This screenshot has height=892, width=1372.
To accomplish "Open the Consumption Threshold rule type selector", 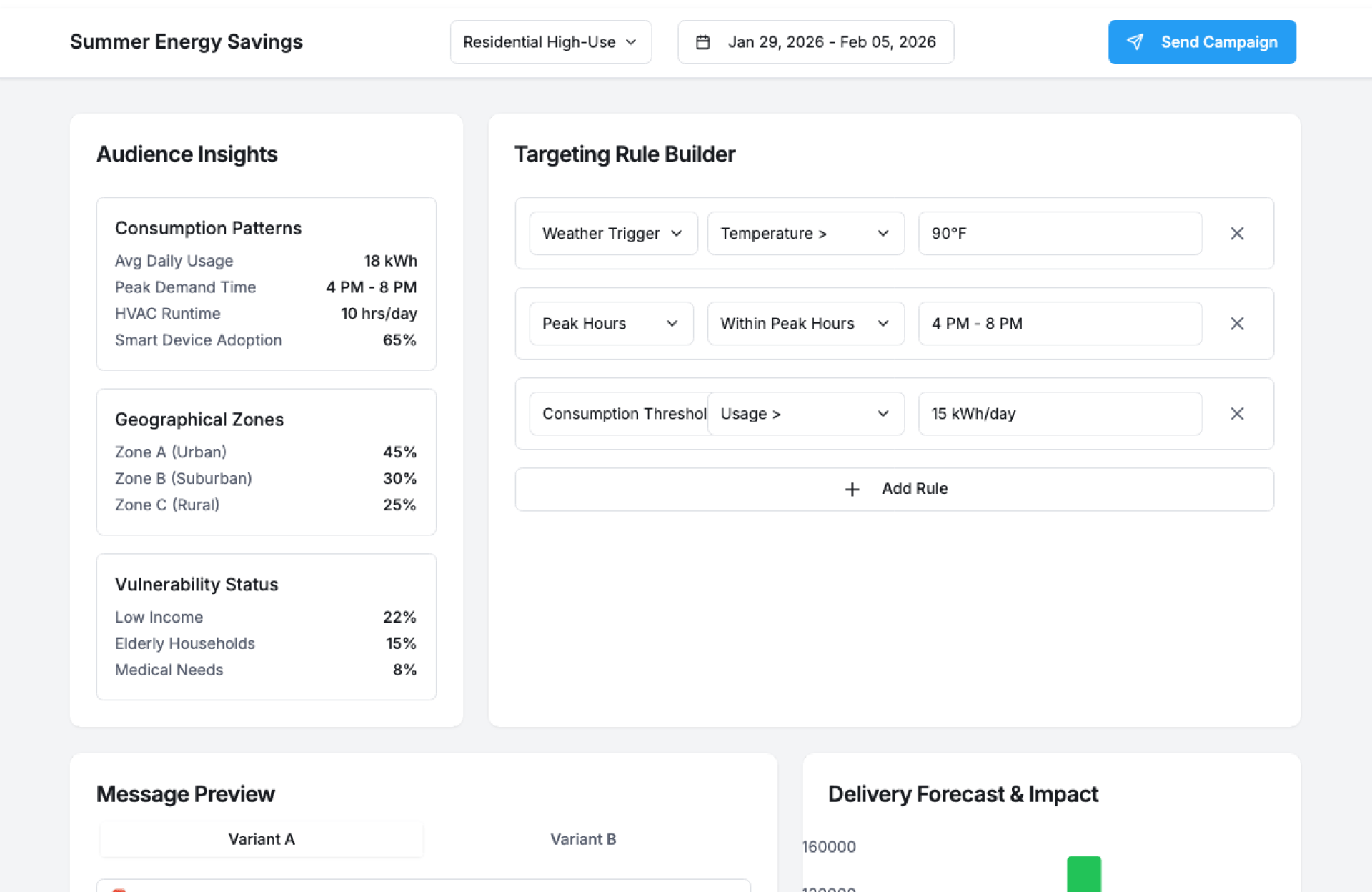I will (617, 414).
